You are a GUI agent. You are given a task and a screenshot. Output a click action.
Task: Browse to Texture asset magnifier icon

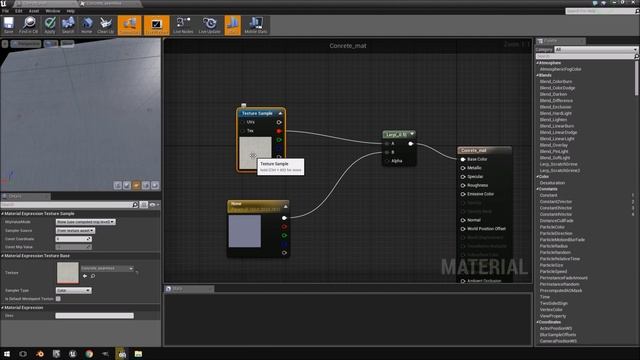click(x=93, y=276)
